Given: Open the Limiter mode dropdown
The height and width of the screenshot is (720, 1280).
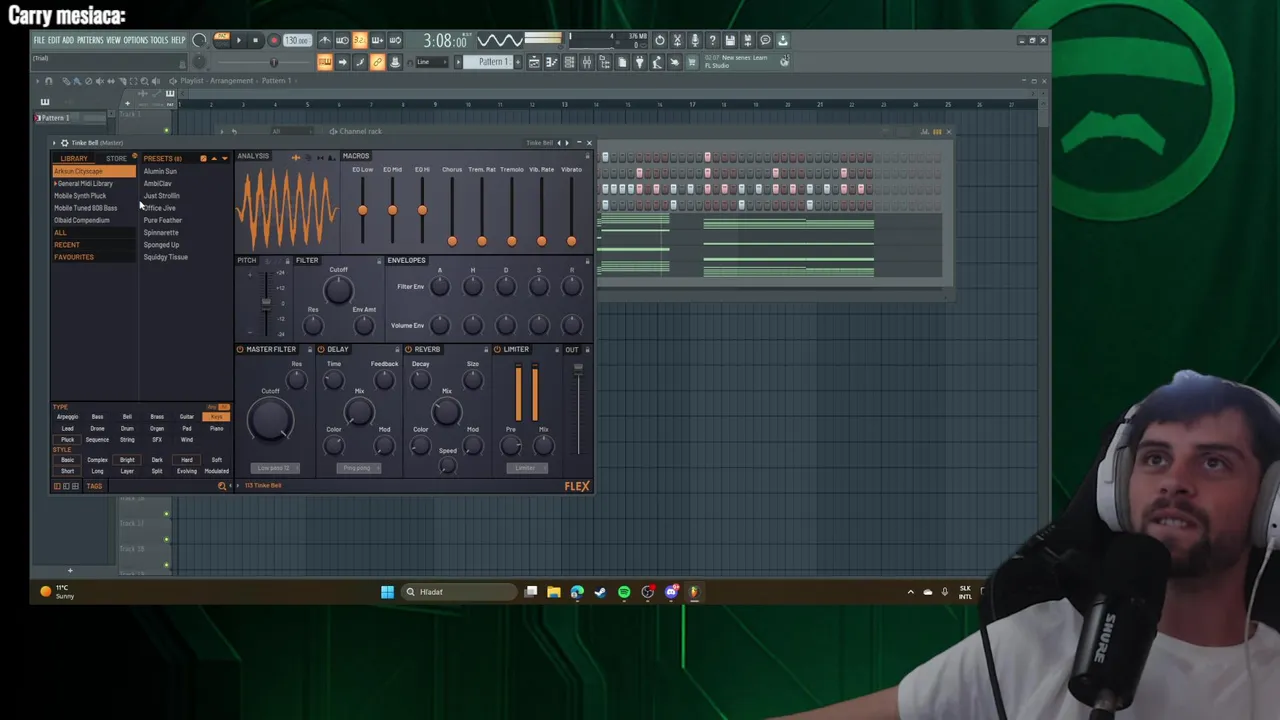Looking at the screenshot, I should [x=525, y=468].
